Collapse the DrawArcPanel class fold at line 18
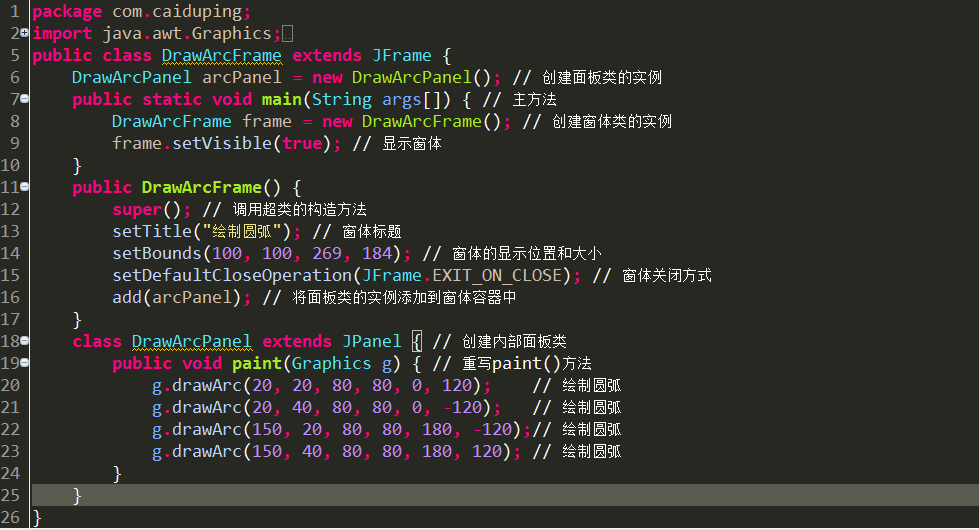The width and height of the screenshot is (979, 530). (24, 340)
